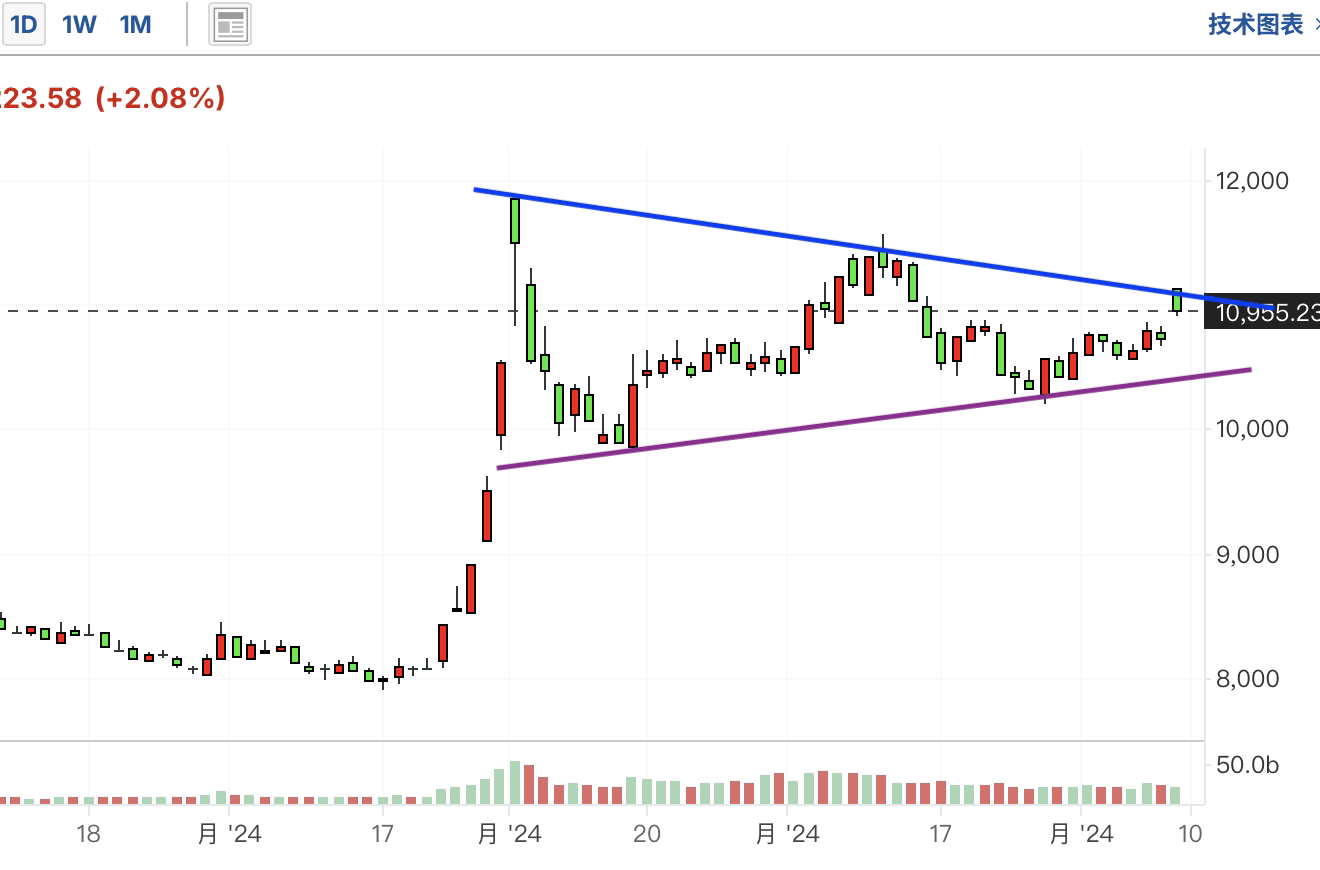Click the +2.08% change value
Viewport: 1320px width, 870px height.
coord(160,98)
